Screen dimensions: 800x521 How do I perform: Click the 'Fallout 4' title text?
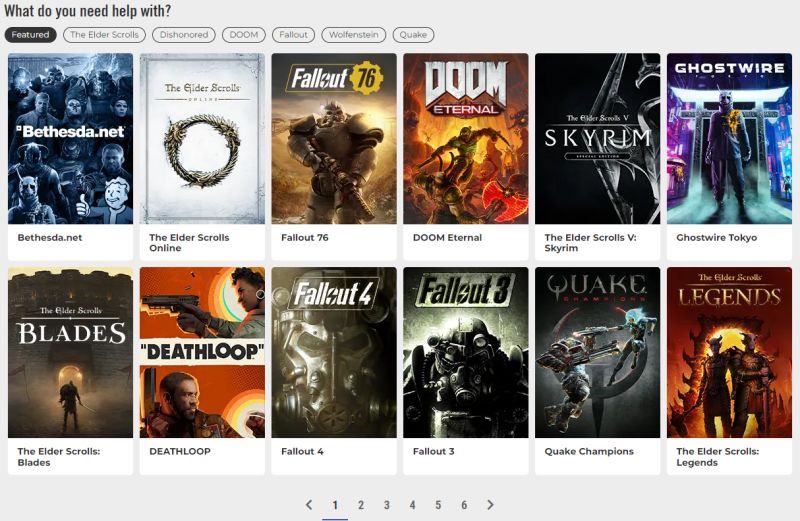[302, 451]
